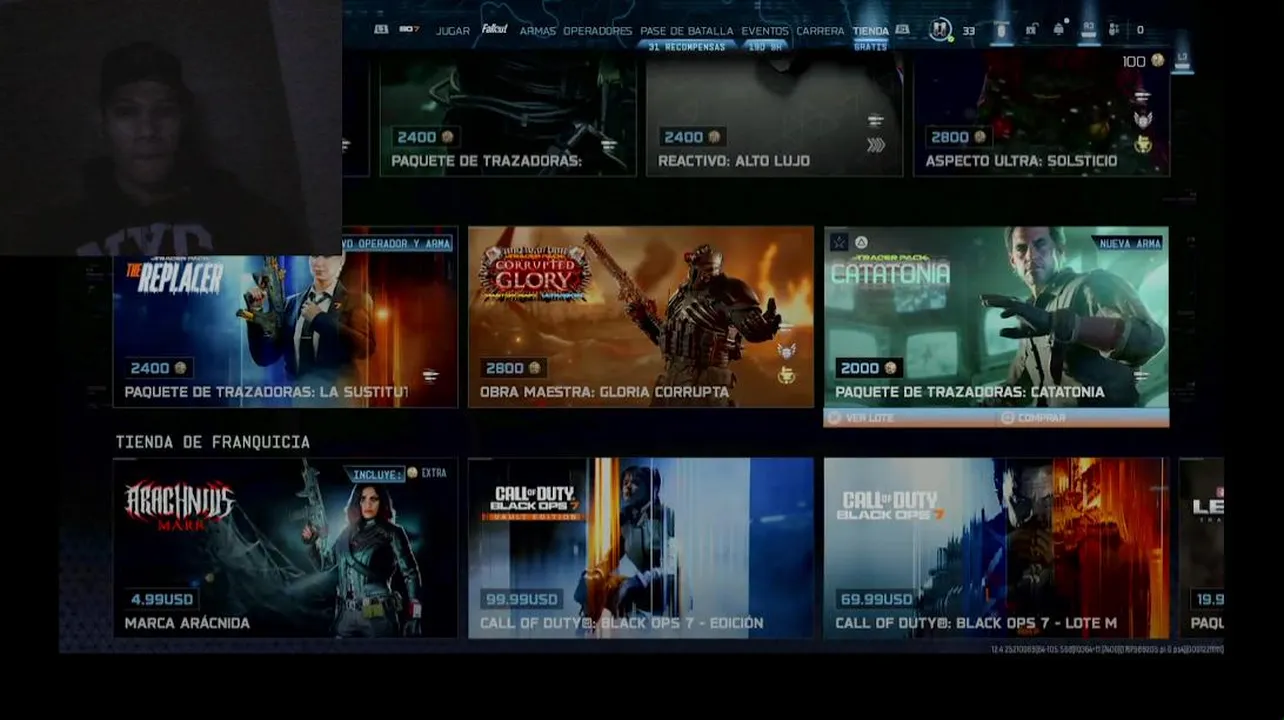
Task: Open the player profile emblem icon
Action: point(940,30)
